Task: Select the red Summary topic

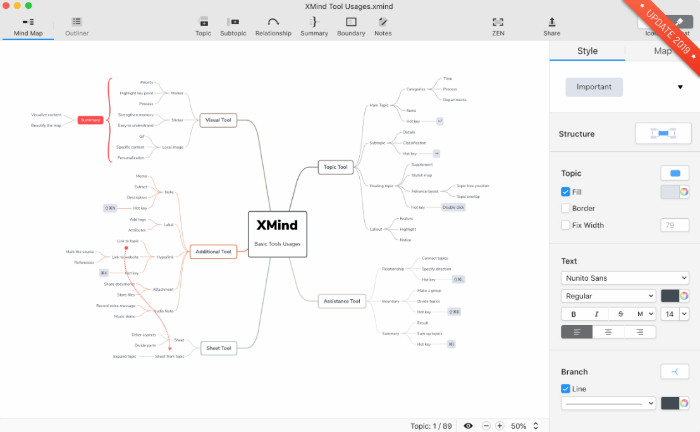Action: coord(90,120)
